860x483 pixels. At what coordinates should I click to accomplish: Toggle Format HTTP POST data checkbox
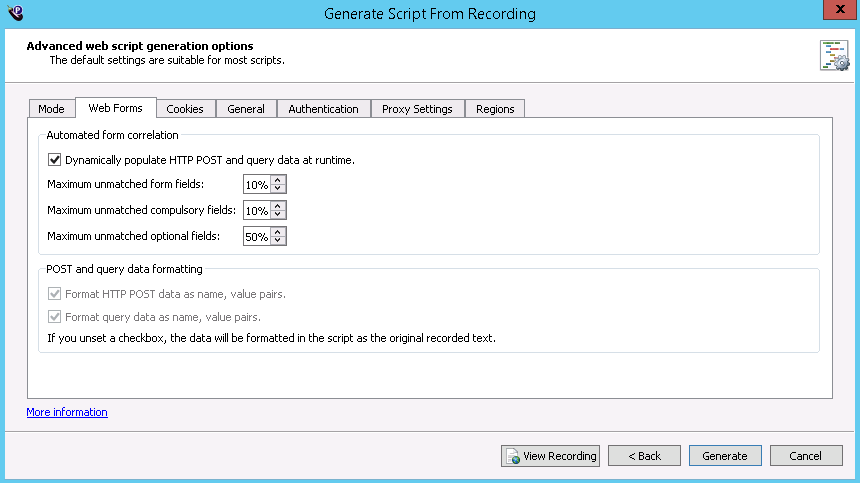(55, 294)
